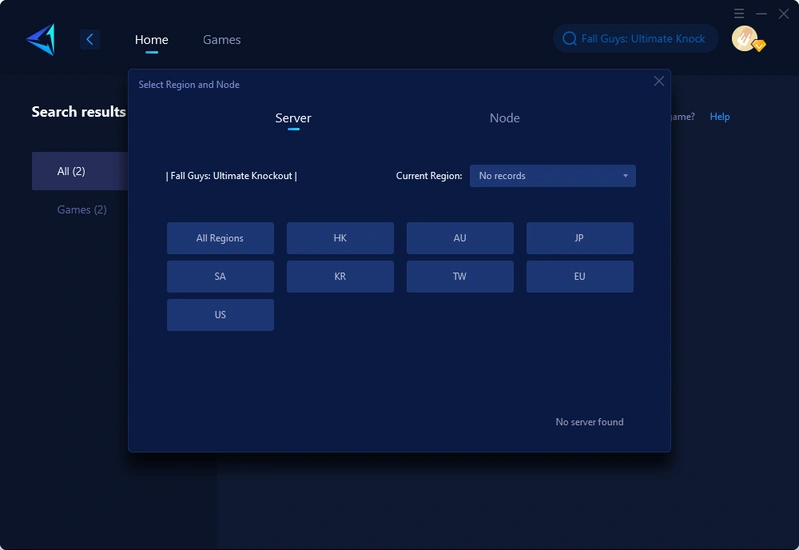Click the Fall Guys search input field
799x550 pixels.
click(643, 39)
